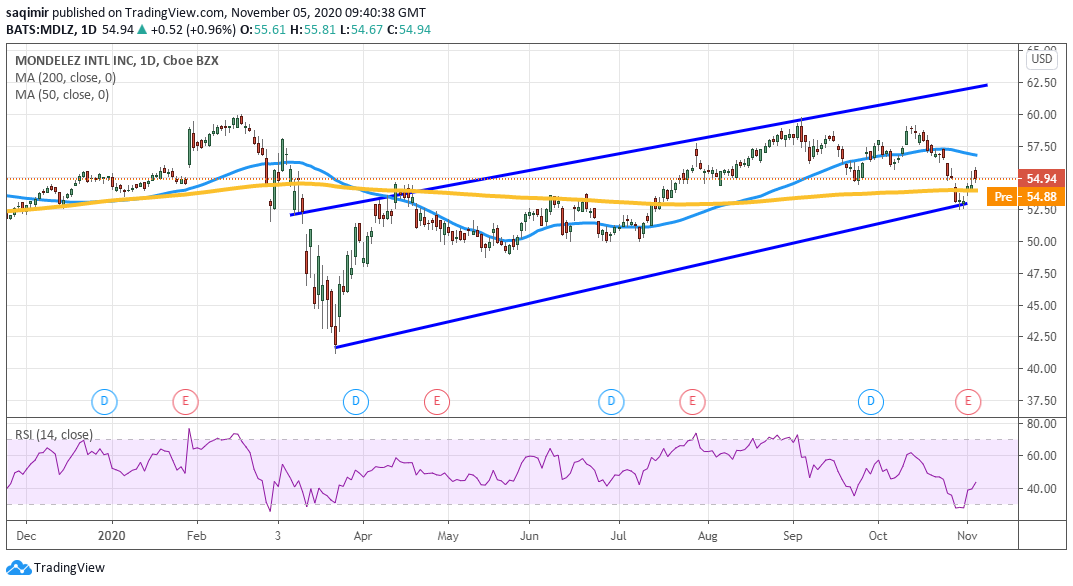The image size is (1073, 586).
Task: Select the BATS:MDLZ symbol in the header
Action: coord(38,31)
